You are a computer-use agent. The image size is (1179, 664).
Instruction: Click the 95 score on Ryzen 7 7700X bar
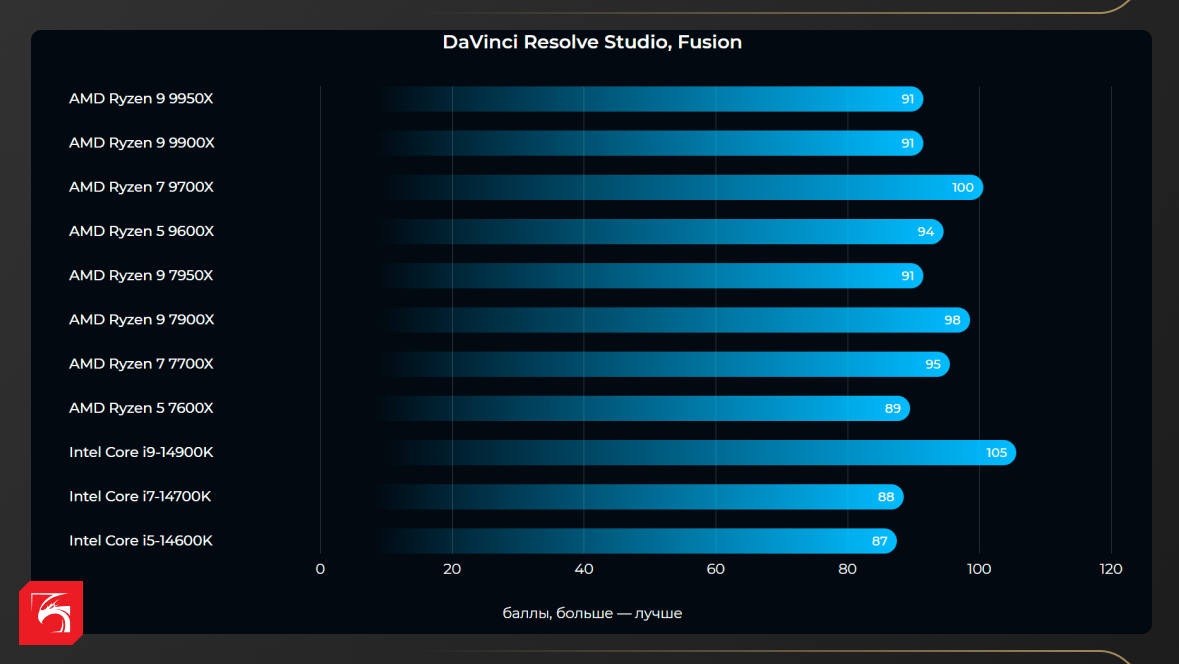click(x=933, y=365)
